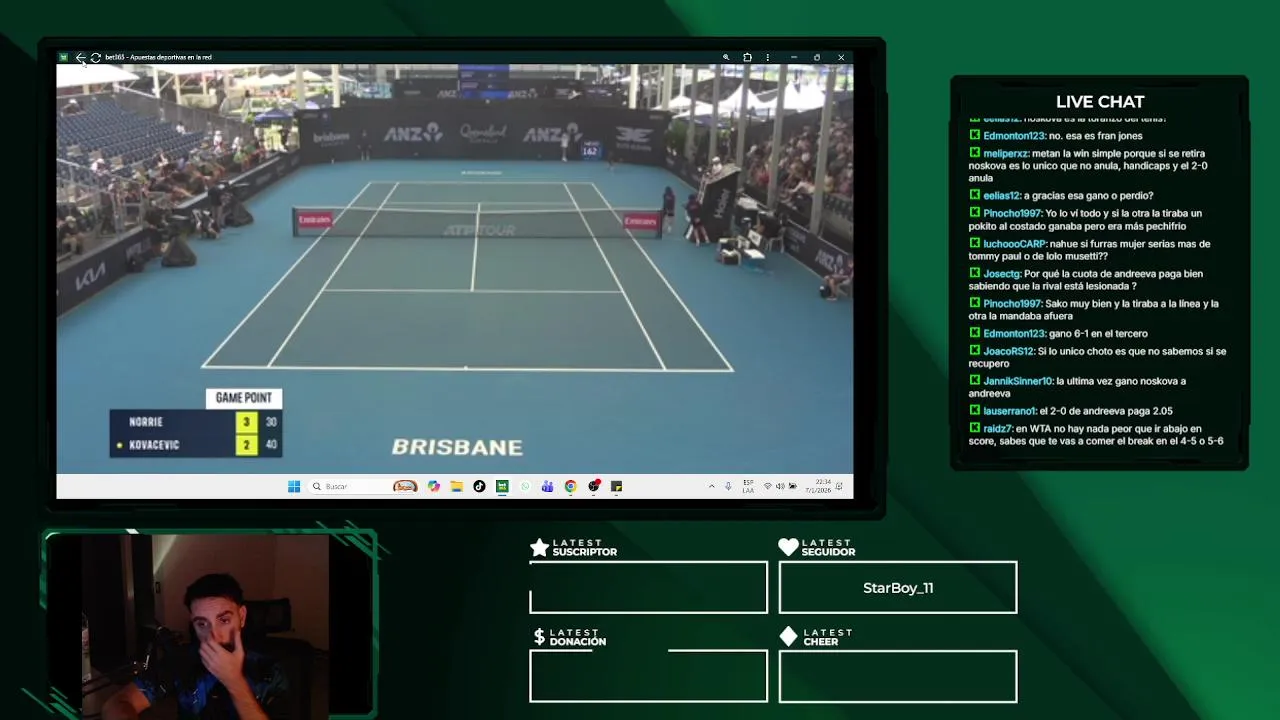1280x720 pixels.
Task: Click the GAME POINT label on scoreboard
Action: 244,398
